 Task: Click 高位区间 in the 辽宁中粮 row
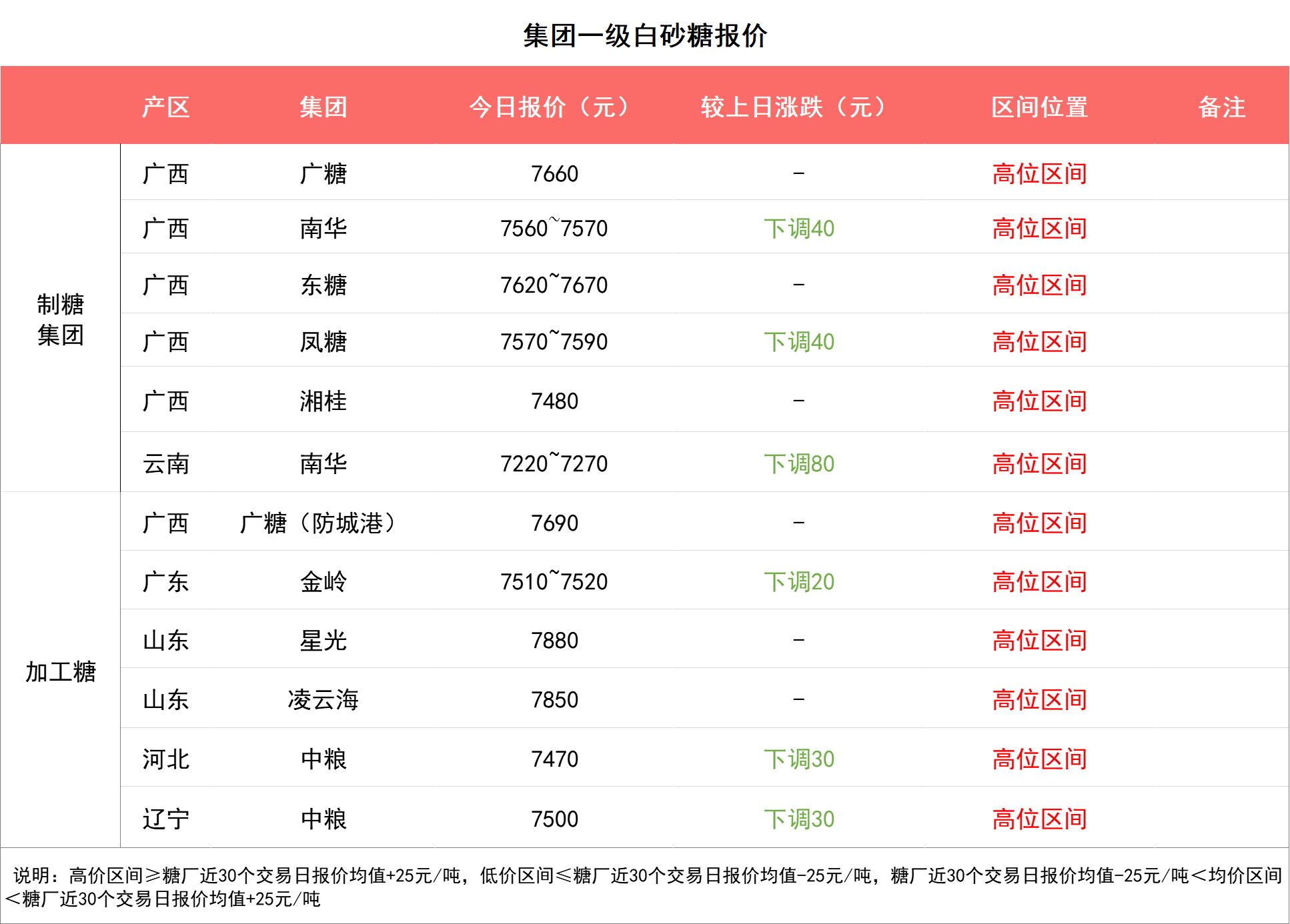(x=1039, y=819)
